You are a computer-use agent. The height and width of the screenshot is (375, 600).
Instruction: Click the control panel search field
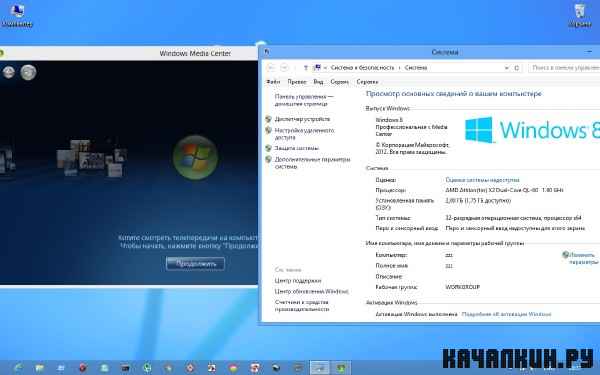564,68
